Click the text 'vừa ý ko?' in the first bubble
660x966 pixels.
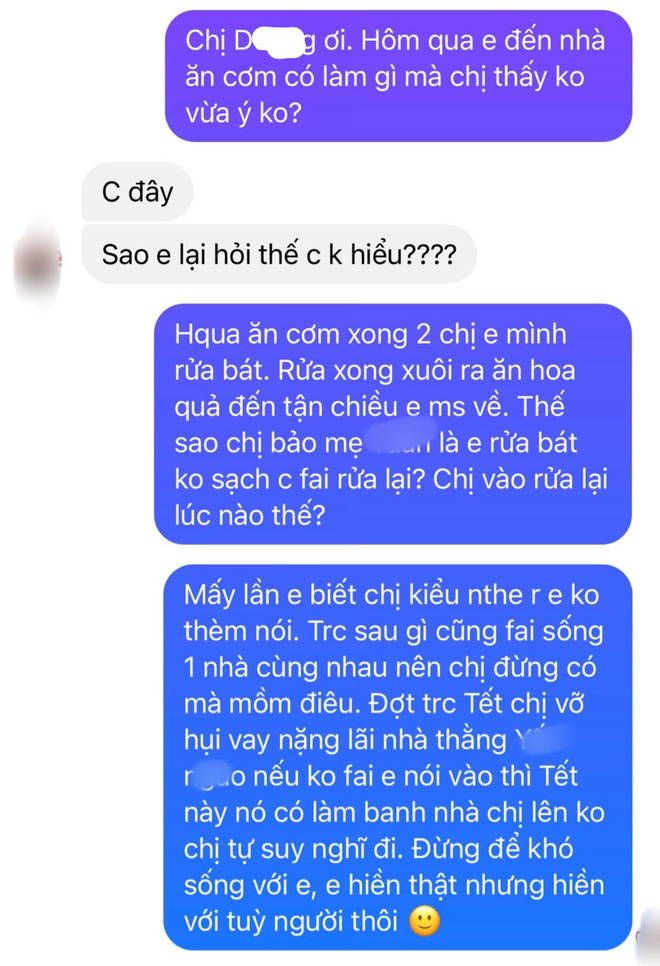pyautogui.click(x=243, y=113)
